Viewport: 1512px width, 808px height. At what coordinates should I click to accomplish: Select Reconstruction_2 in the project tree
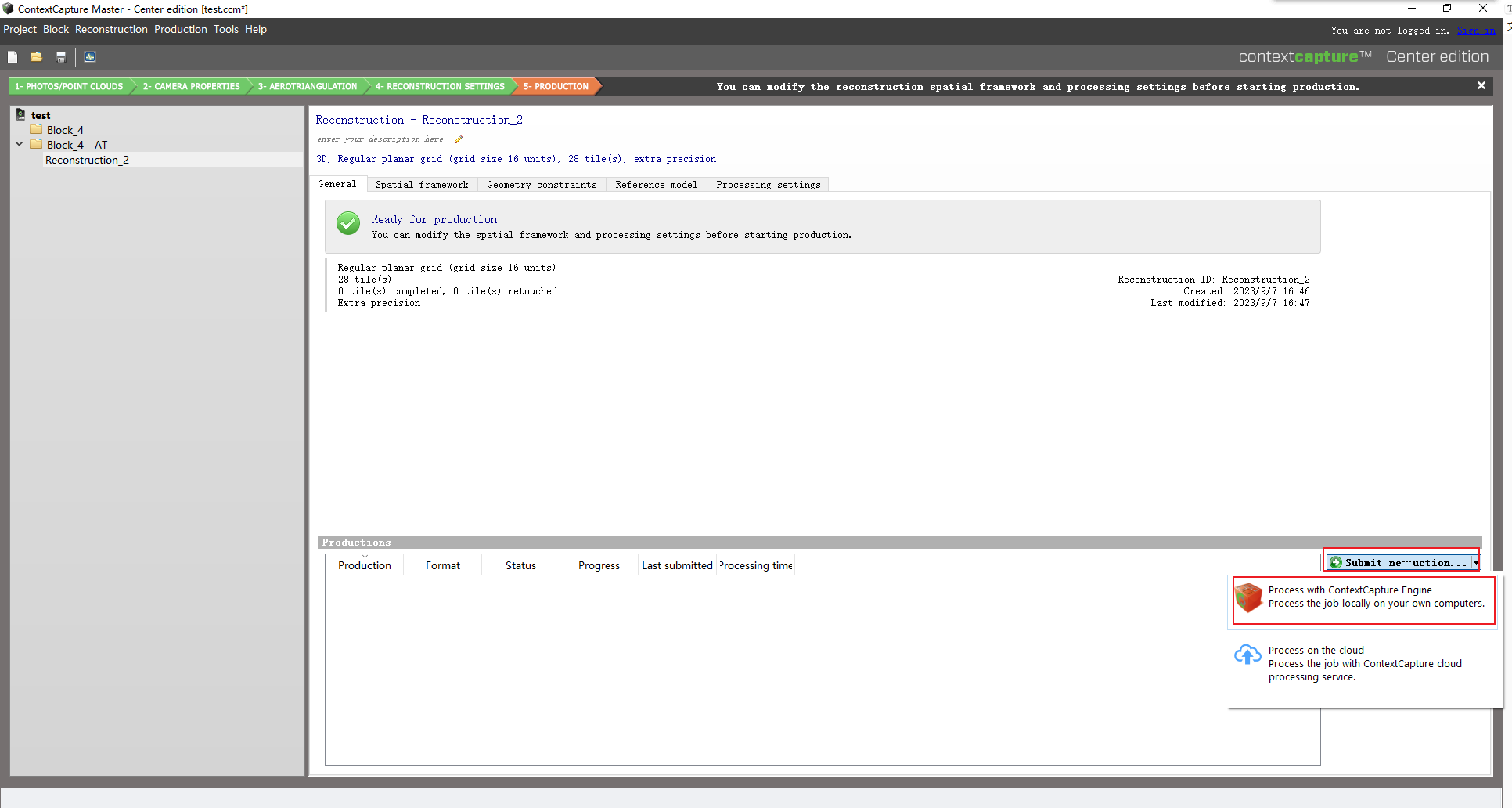(87, 160)
